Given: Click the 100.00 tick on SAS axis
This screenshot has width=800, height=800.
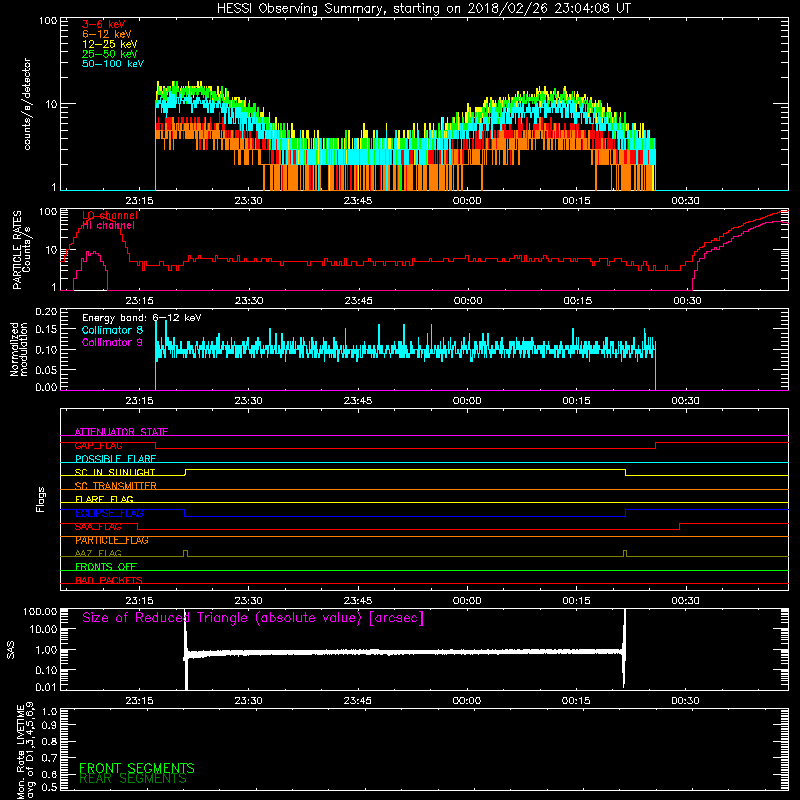Looking at the screenshot, I should 40,612.
